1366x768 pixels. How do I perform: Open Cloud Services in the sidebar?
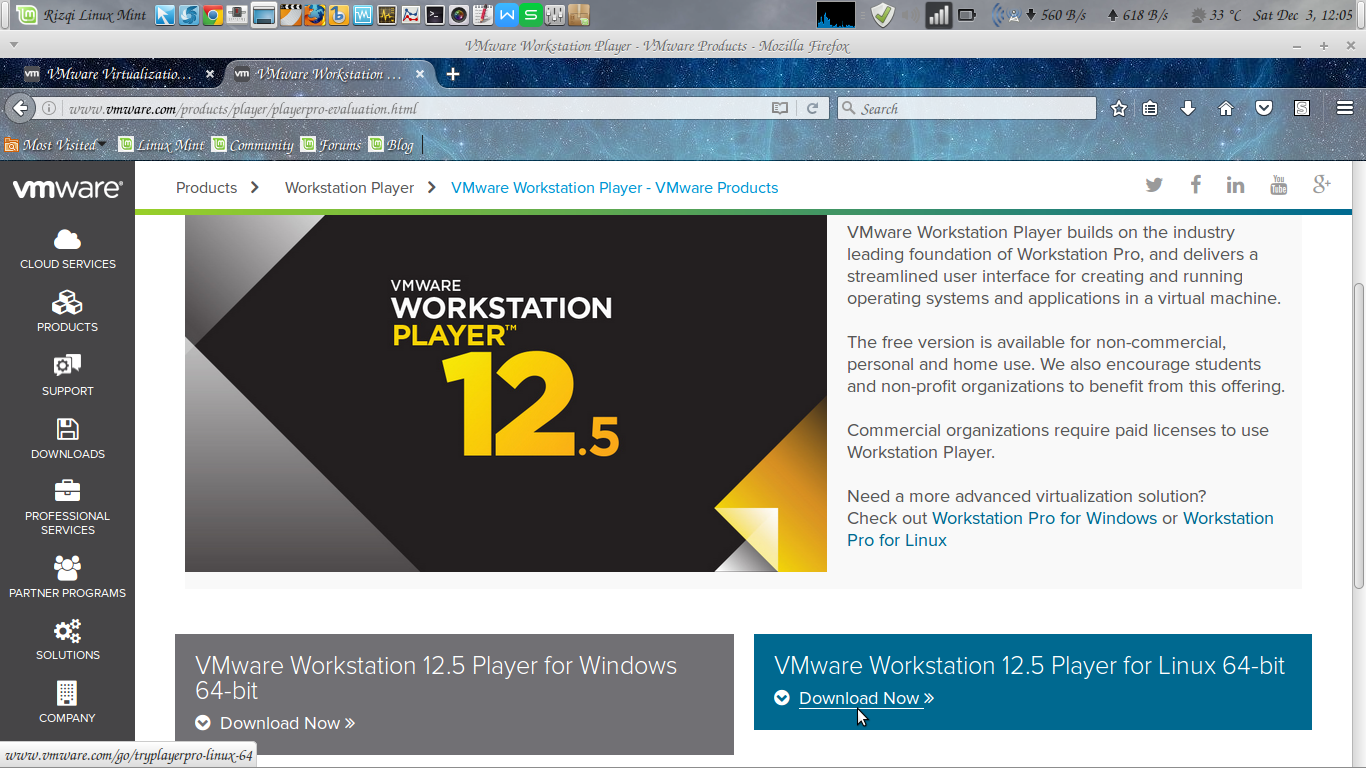[x=67, y=249]
